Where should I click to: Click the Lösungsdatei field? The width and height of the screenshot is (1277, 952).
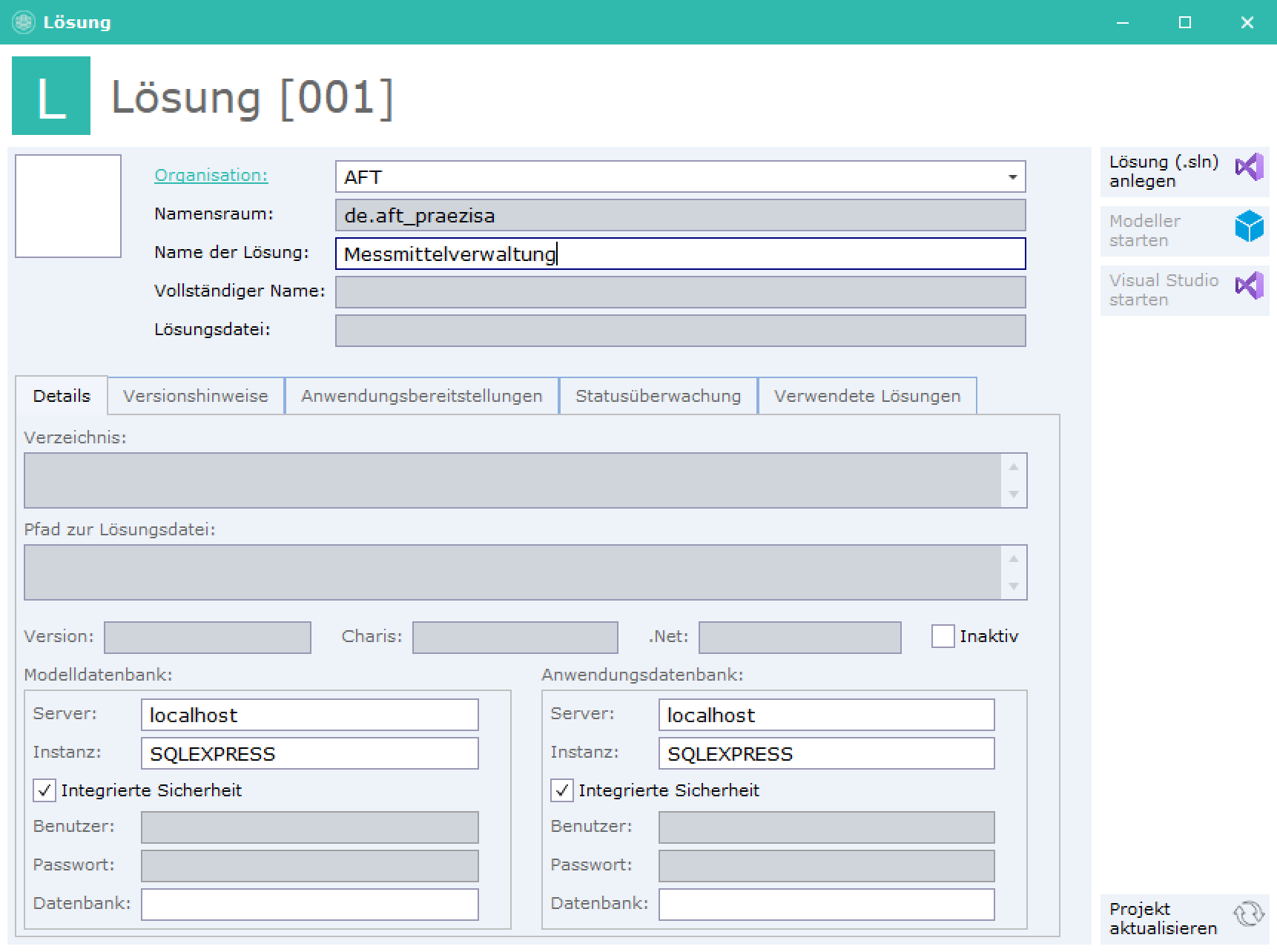tap(681, 331)
